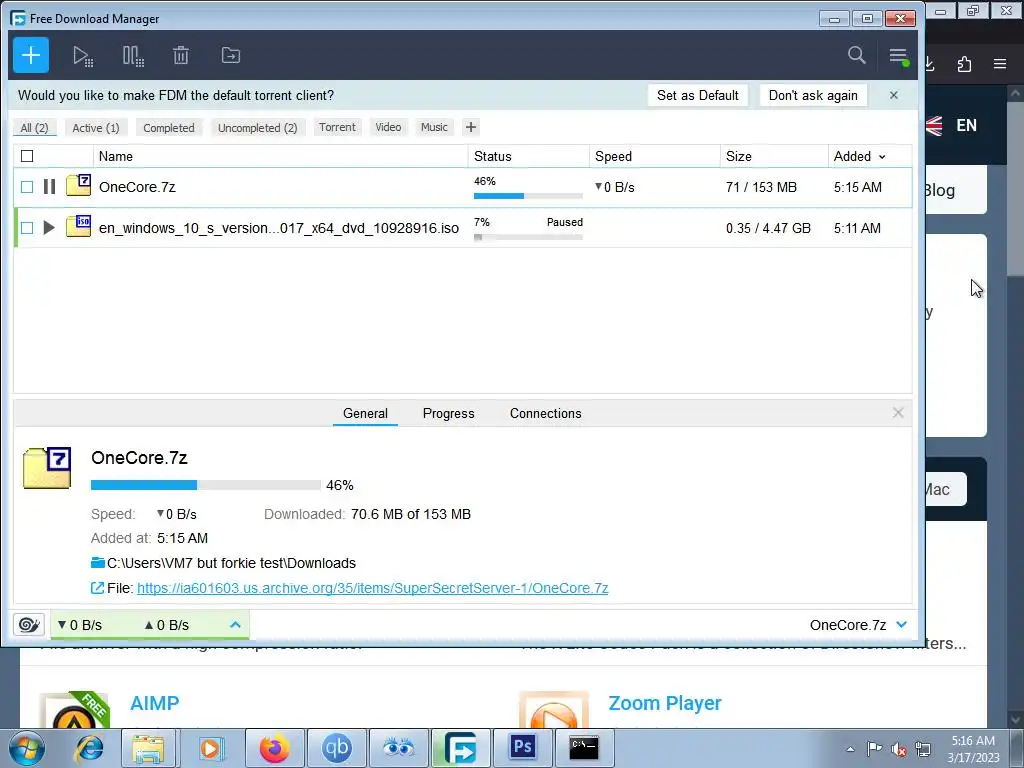The image size is (1024, 768).
Task: Open the FDM main menu
Action: pyautogui.click(x=899, y=56)
